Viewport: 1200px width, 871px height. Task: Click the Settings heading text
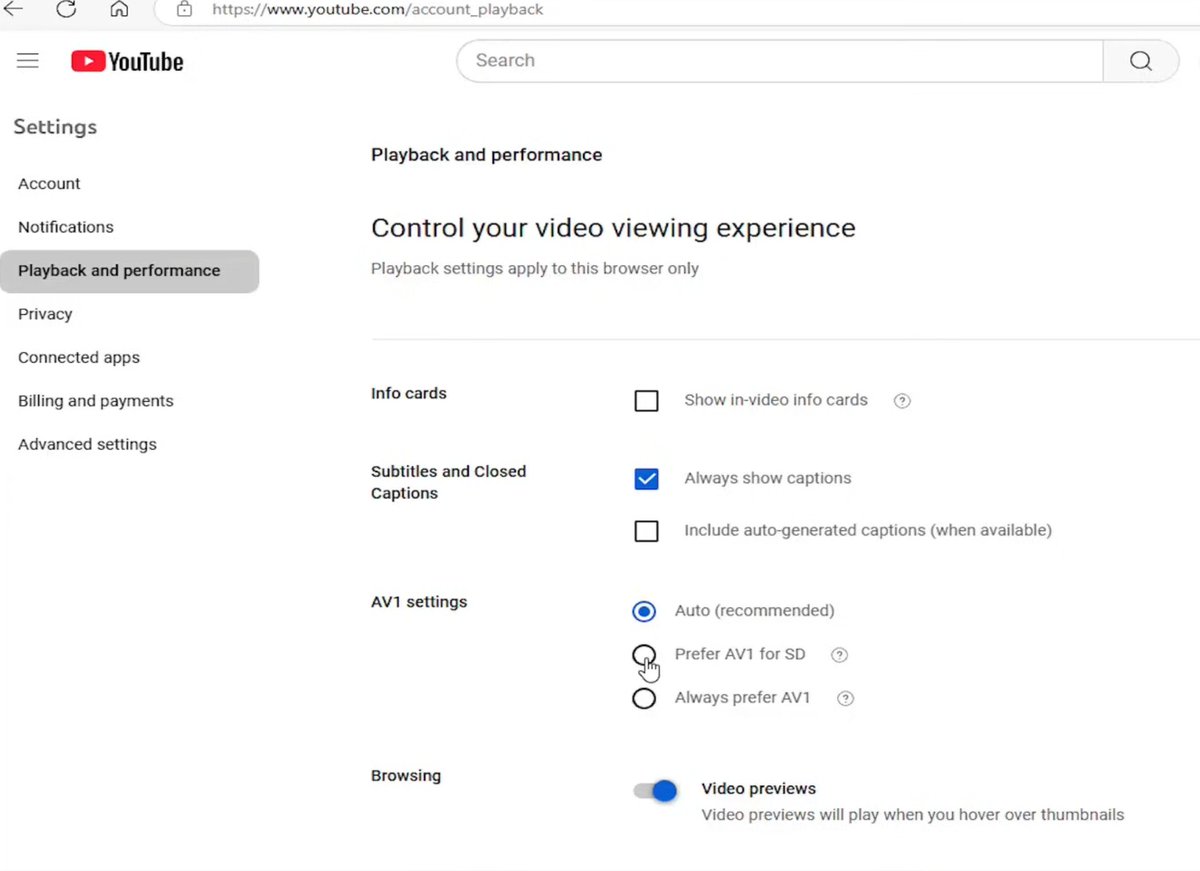(x=55, y=127)
